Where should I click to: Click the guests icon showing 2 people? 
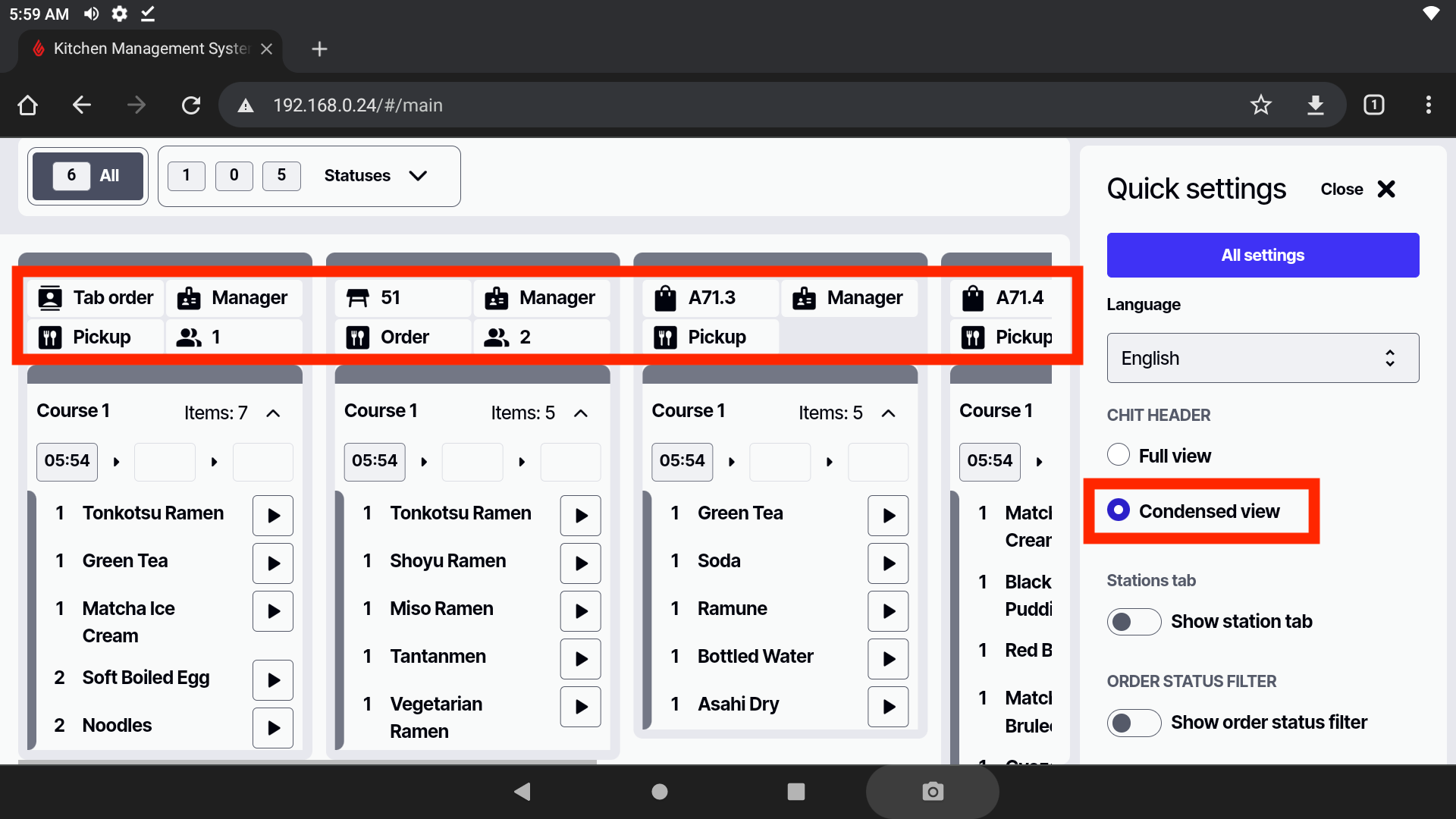click(x=497, y=337)
